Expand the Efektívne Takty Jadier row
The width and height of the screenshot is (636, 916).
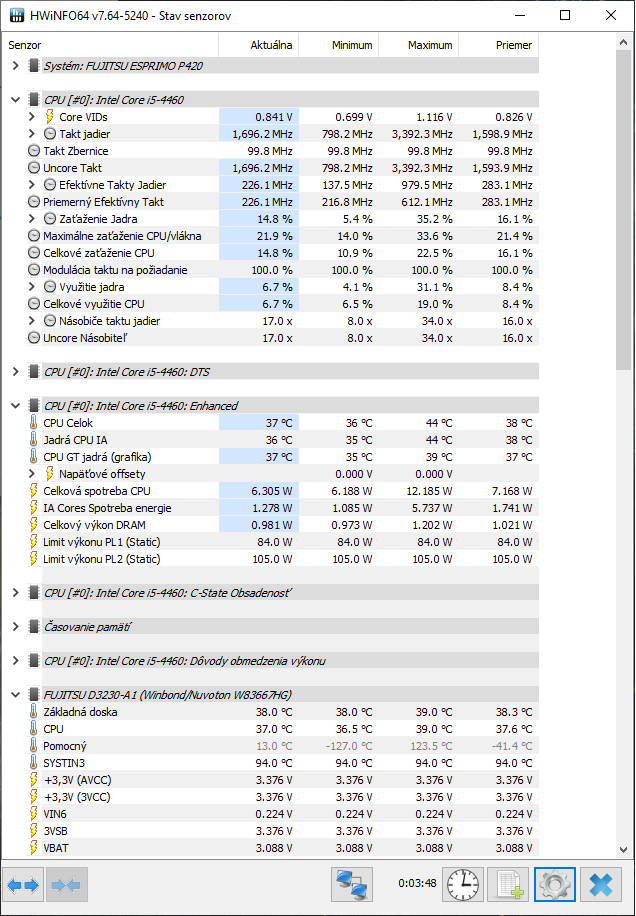tap(32, 185)
